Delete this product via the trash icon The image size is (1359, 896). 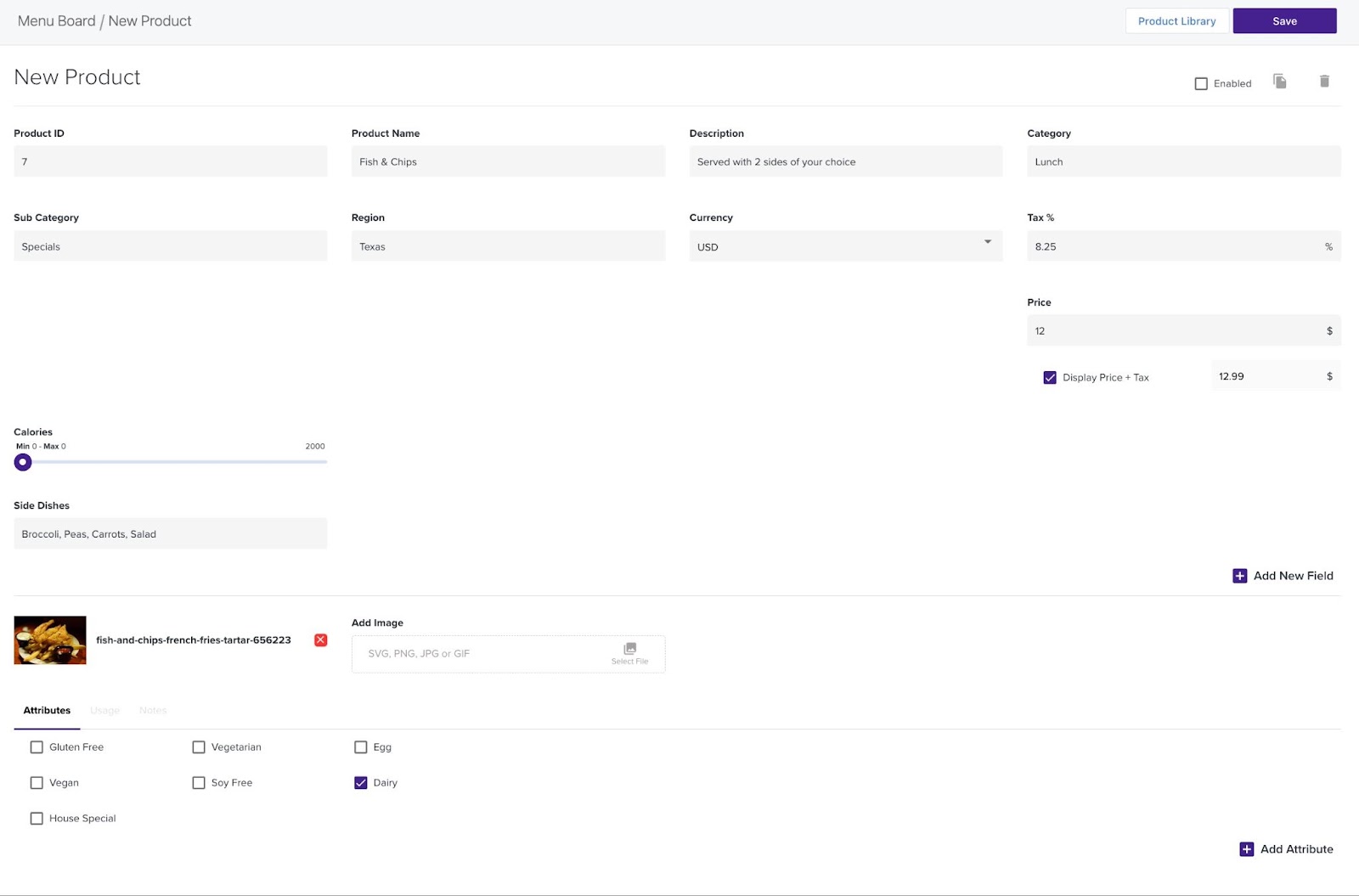click(x=1324, y=81)
